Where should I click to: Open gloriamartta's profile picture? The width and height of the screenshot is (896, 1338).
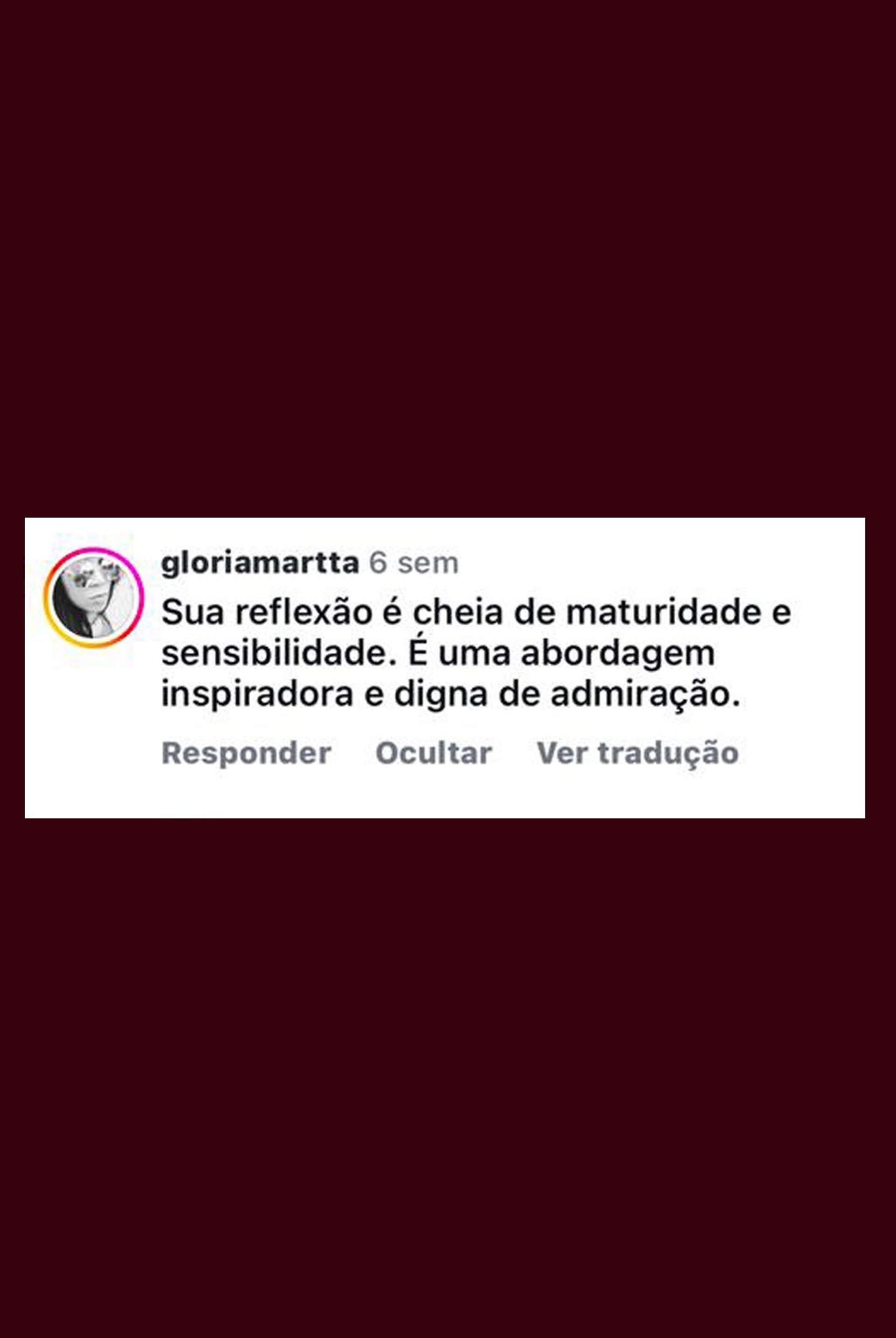coord(94,597)
